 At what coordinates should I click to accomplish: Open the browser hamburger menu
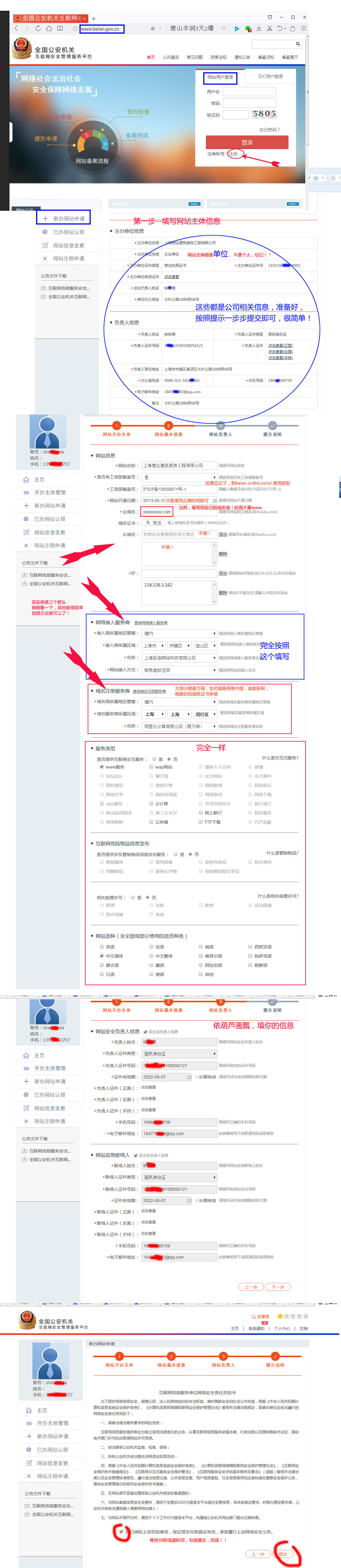coord(303,29)
